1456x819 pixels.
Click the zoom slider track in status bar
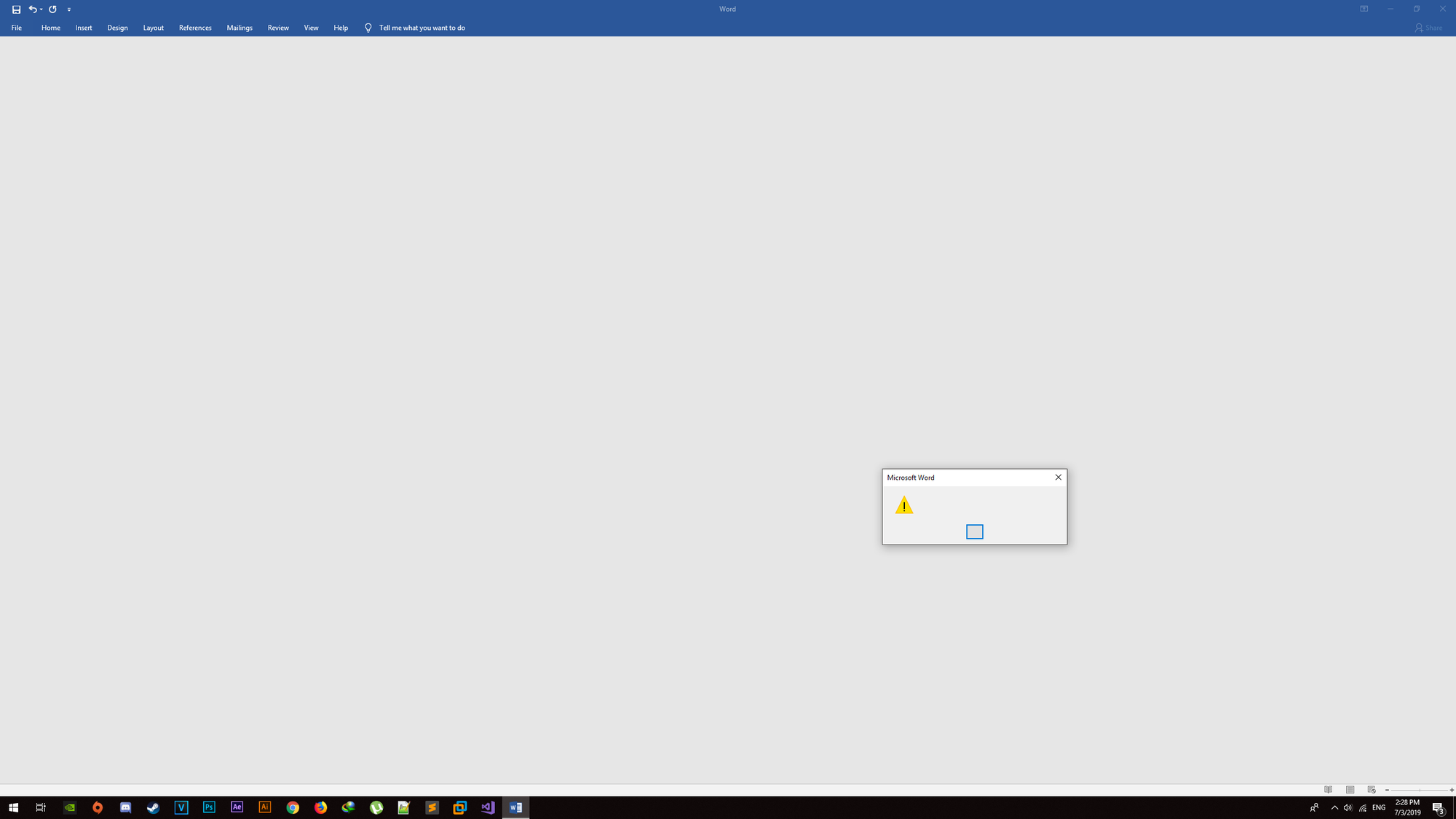tap(1419, 790)
